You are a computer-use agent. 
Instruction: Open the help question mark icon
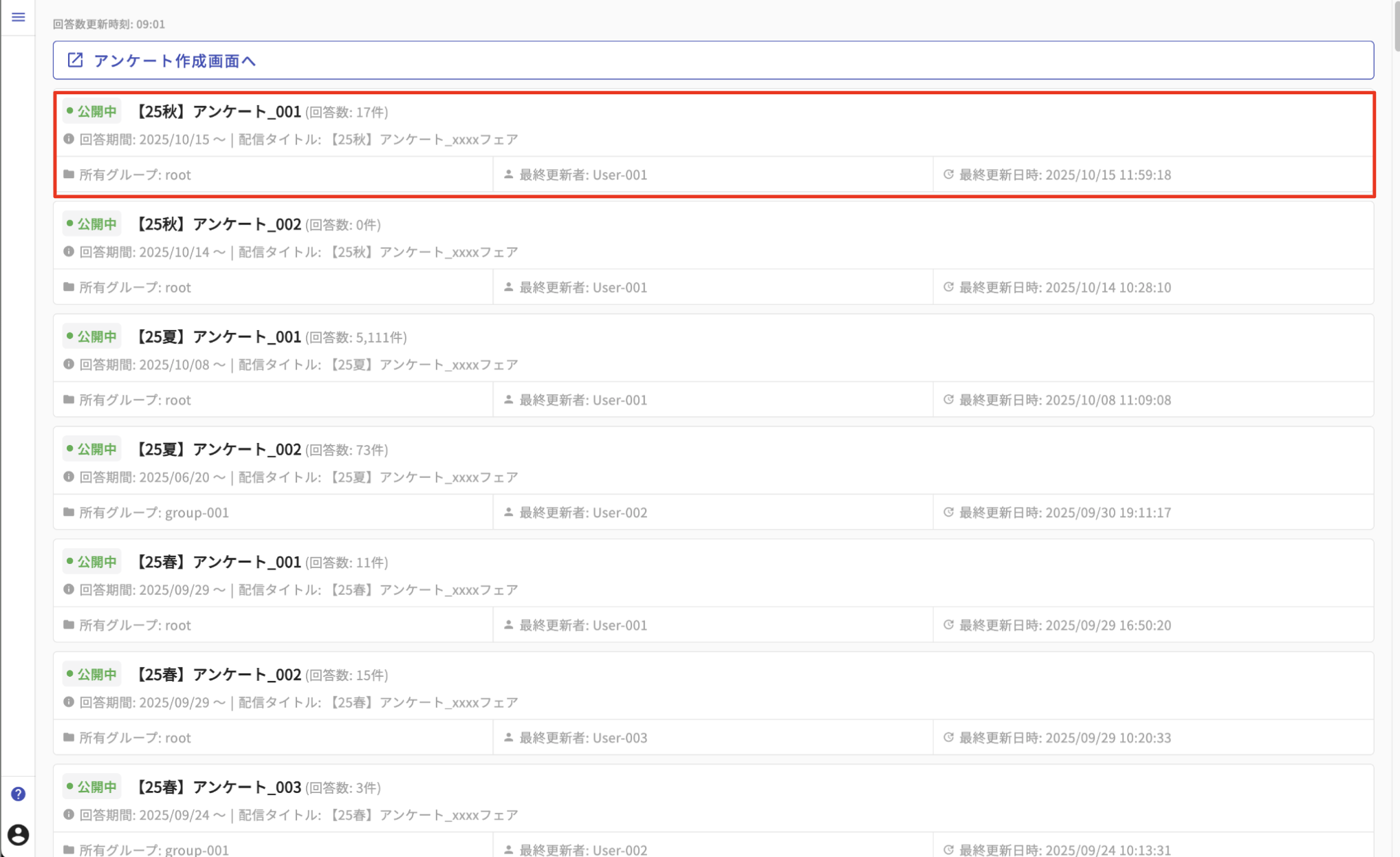(18, 794)
